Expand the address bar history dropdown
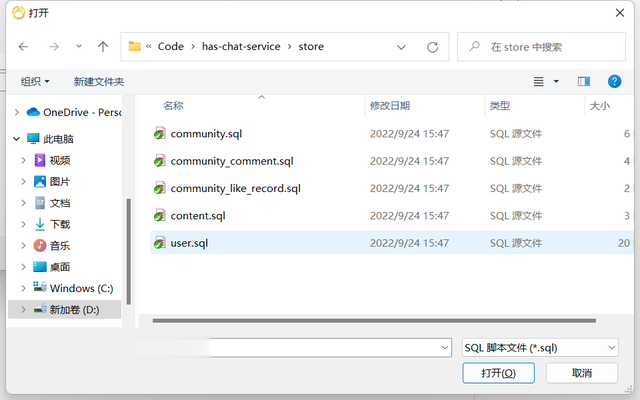The width and height of the screenshot is (640, 400). [x=401, y=47]
